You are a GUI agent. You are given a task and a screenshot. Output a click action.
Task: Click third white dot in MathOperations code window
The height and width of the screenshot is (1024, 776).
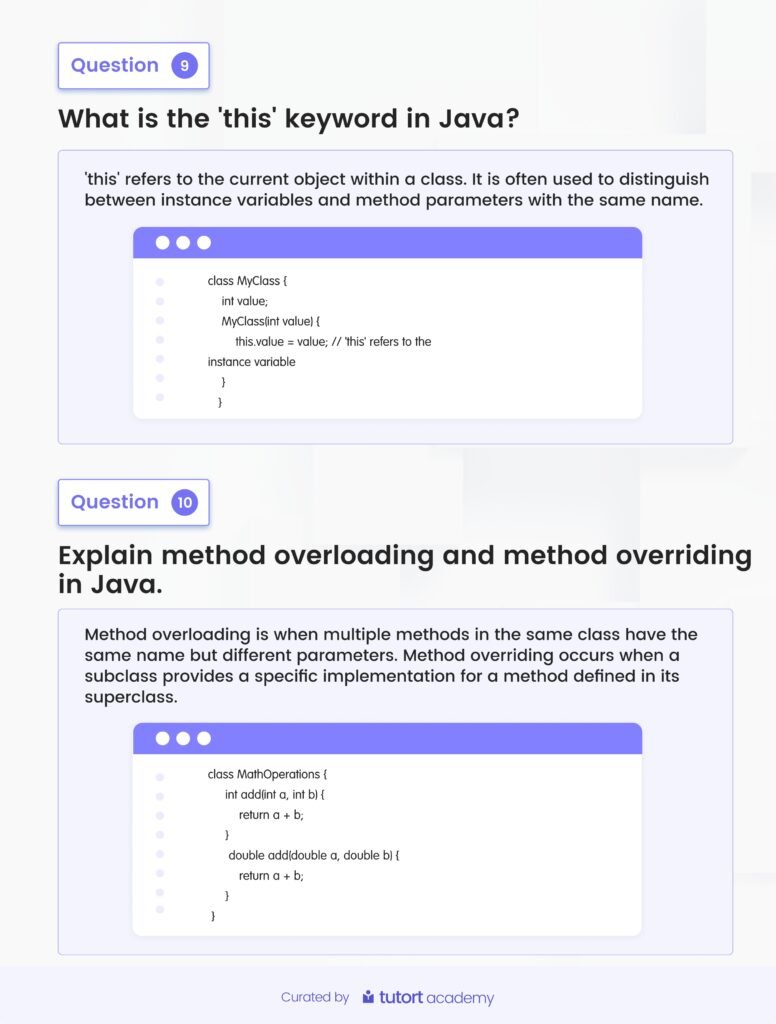click(x=204, y=739)
